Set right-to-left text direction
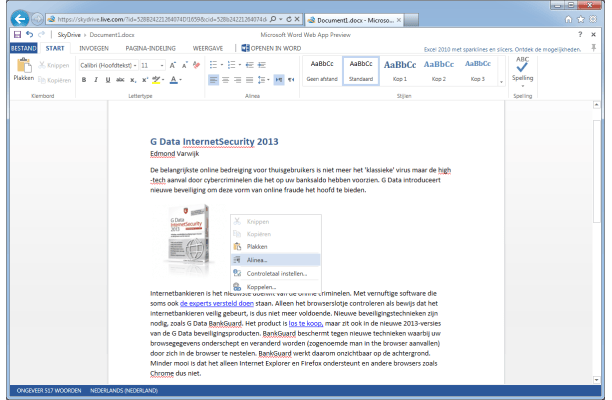 291,80
